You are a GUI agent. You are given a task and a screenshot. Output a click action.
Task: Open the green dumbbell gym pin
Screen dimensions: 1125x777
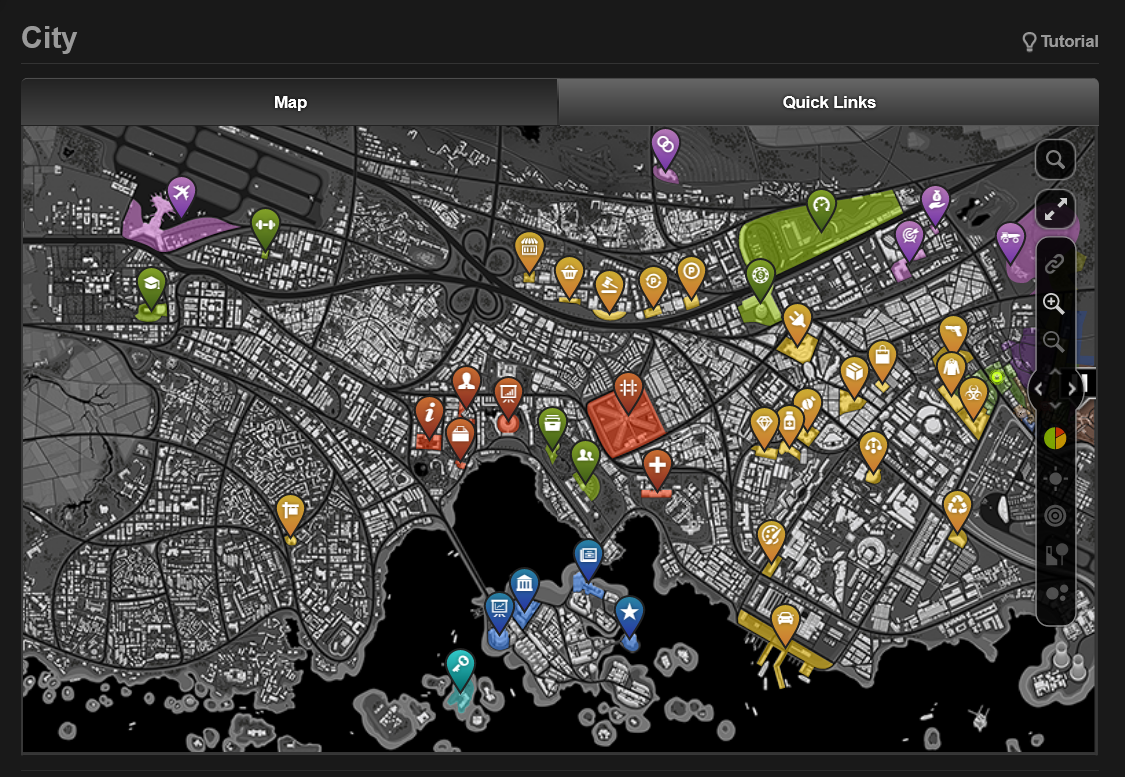(265, 227)
